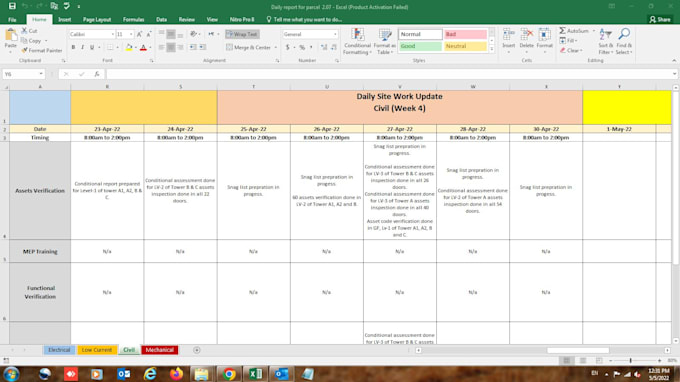
Task: Open Find & Select magnifier menu
Action: click(x=624, y=41)
